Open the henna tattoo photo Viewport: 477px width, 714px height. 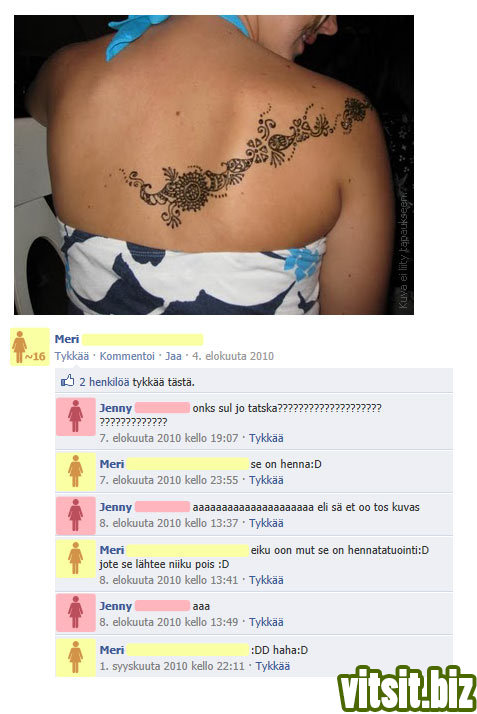click(x=213, y=165)
